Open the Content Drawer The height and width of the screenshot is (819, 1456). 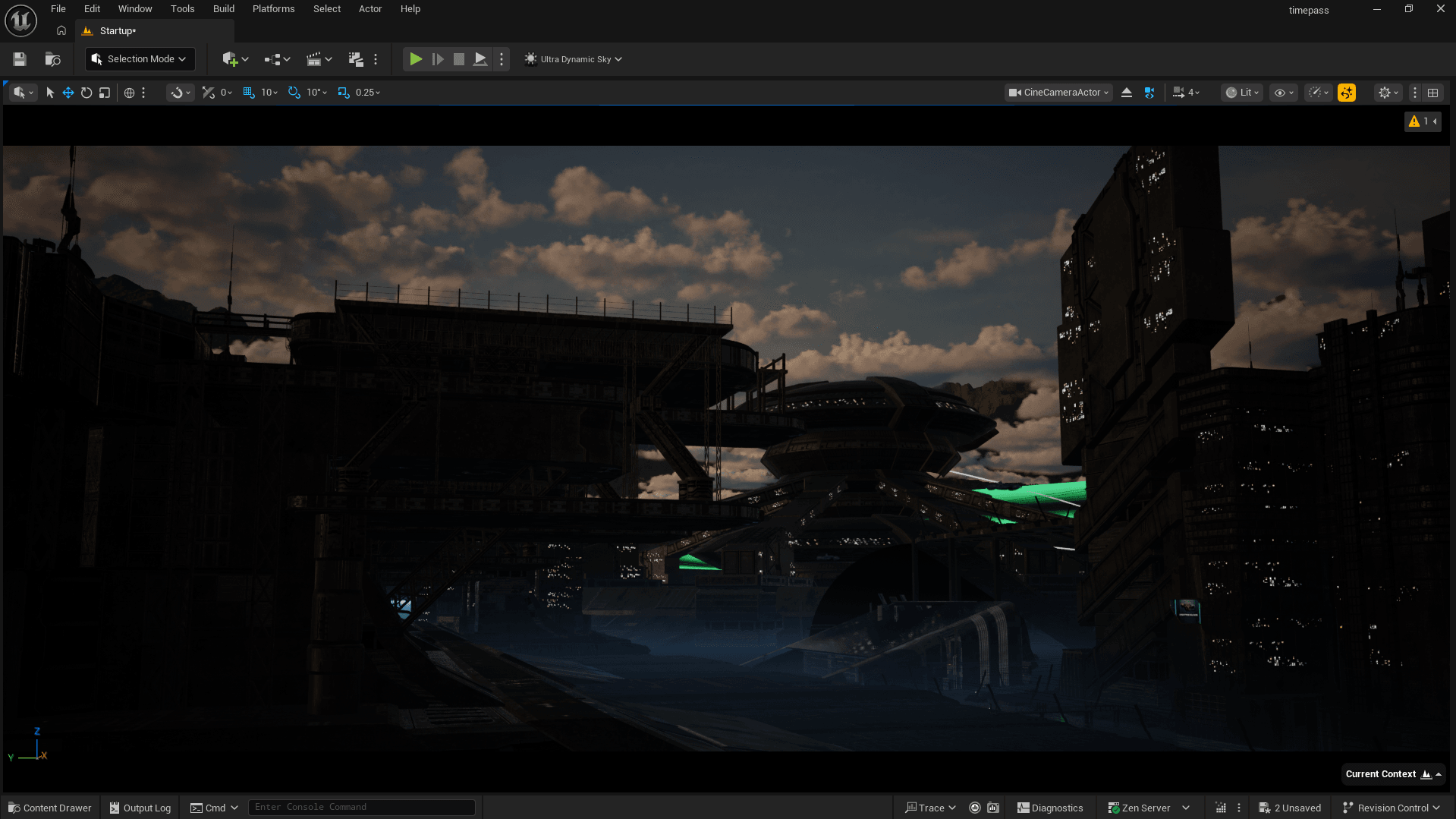tap(50, 808)
